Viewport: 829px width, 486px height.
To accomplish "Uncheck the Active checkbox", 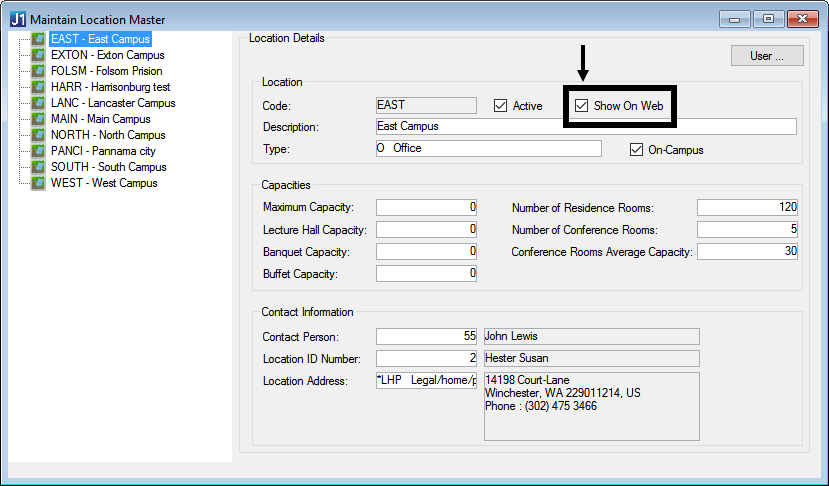I will (x=501, y=105).
